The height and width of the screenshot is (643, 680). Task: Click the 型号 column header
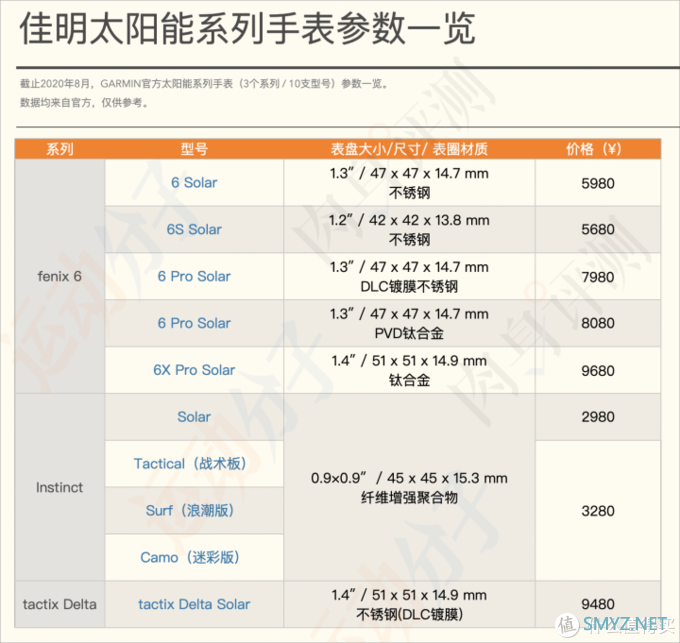click(194, 149)
